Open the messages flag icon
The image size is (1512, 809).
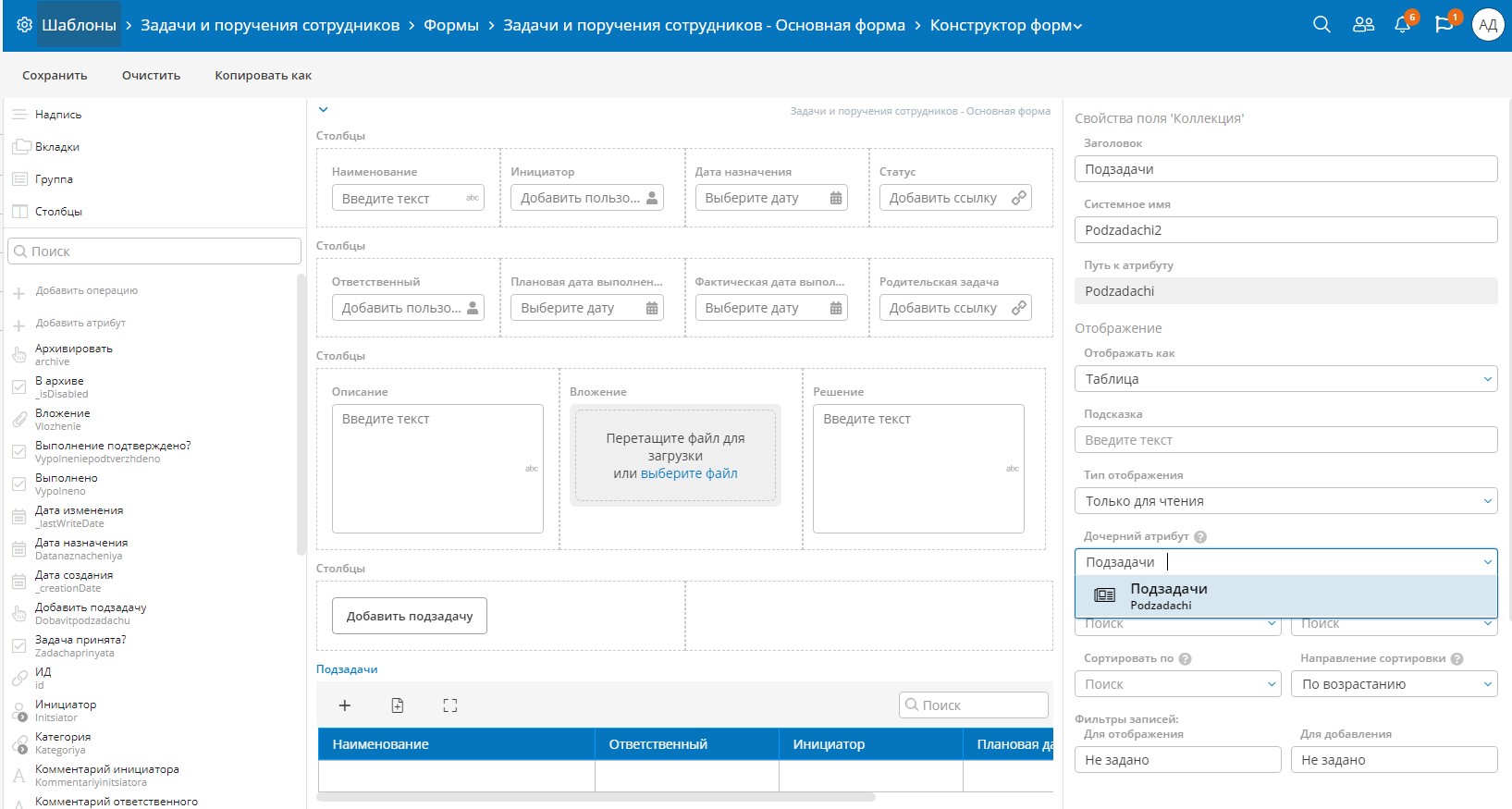tap(1444, 25)
